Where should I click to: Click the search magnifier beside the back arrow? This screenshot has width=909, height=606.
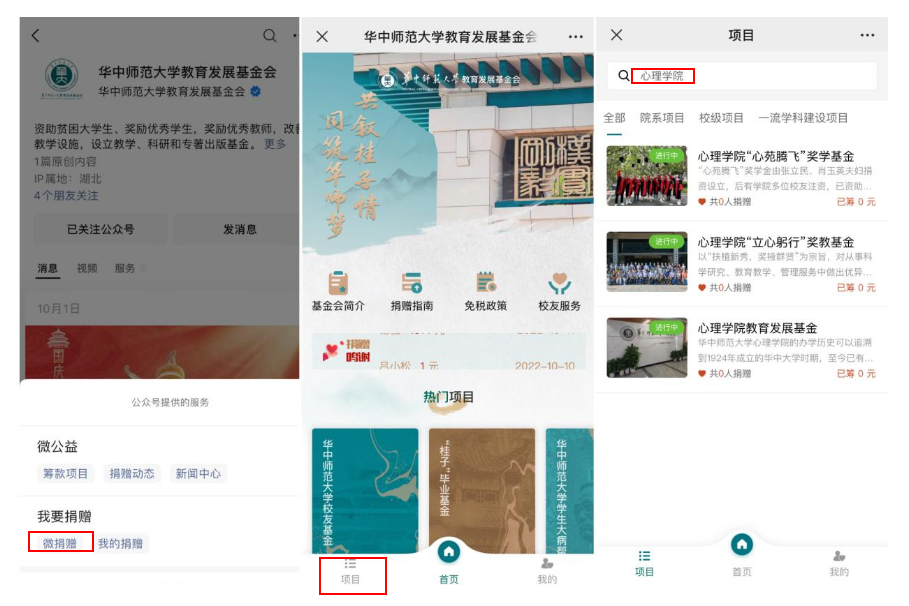coord(269,36)
